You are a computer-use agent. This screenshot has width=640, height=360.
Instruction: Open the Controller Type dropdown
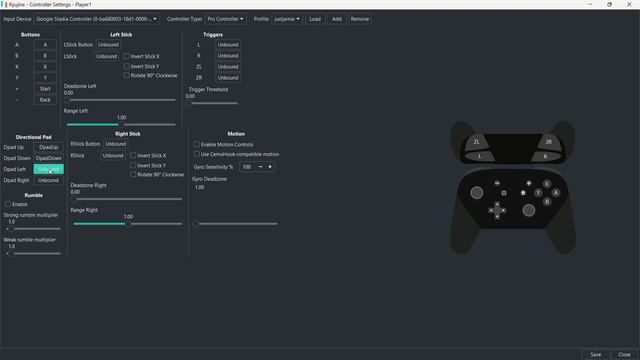point(225,19)
